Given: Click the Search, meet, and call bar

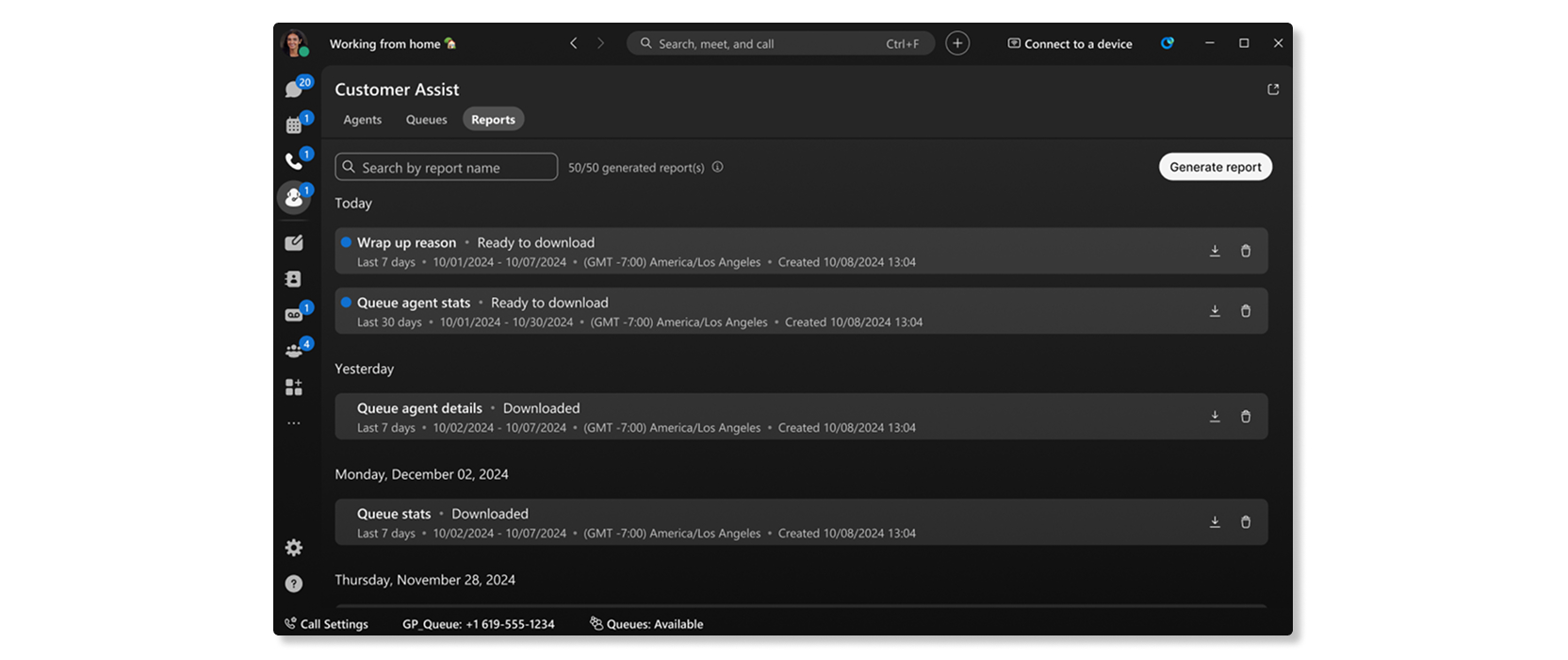Looking at the screenshot, I should [780, 43].
